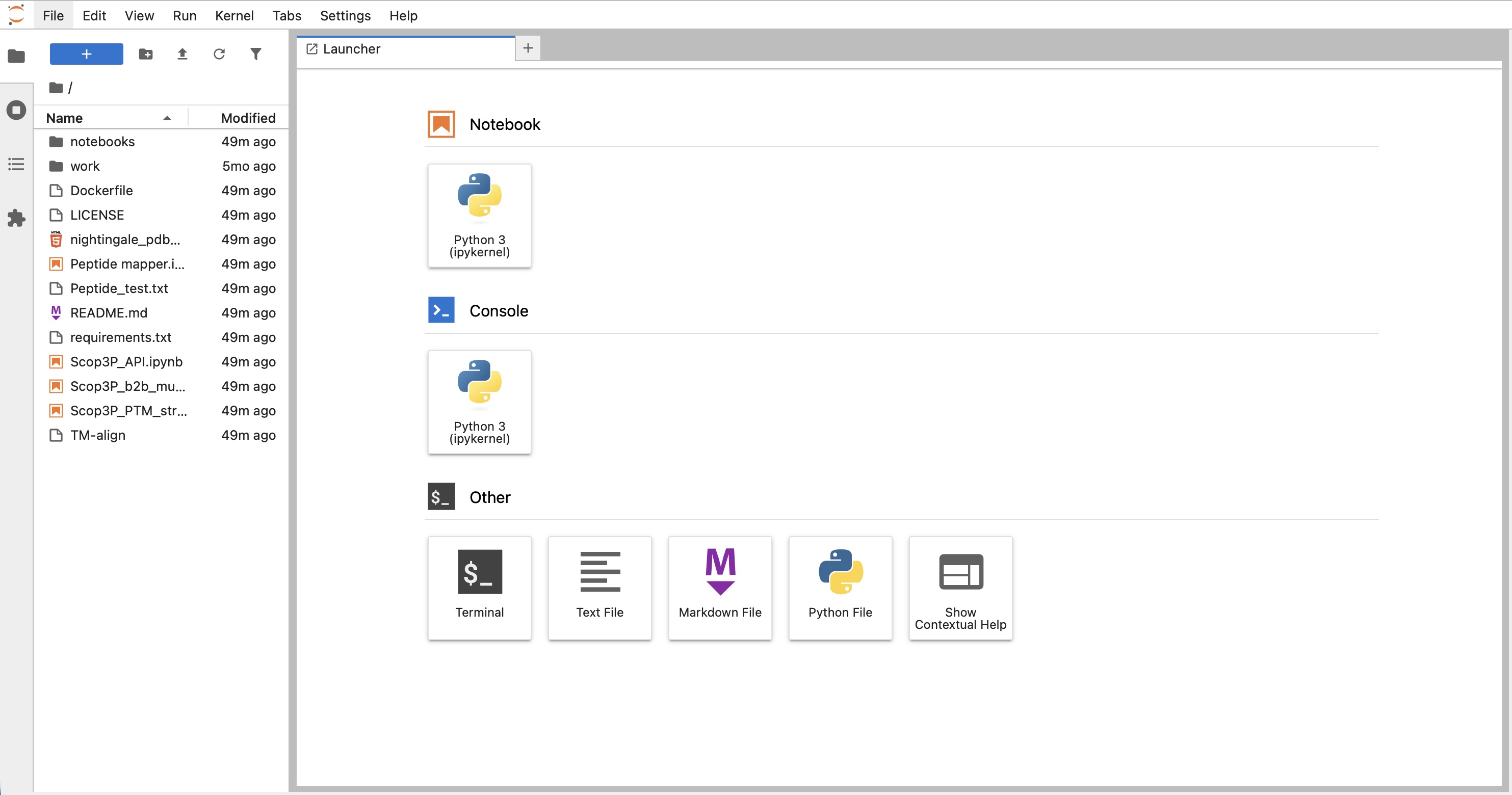Create a new Markdown File
This screenshot has width=1512, height=795.
click(720, 588)
